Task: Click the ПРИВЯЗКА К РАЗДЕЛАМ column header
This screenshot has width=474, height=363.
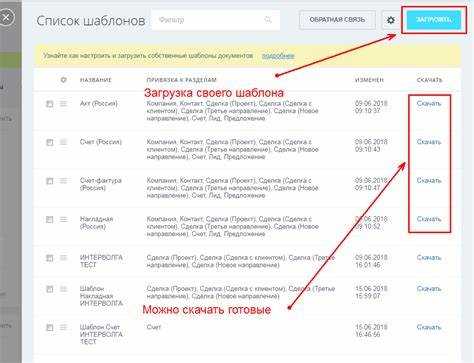Action: click(x=181, y=80)
